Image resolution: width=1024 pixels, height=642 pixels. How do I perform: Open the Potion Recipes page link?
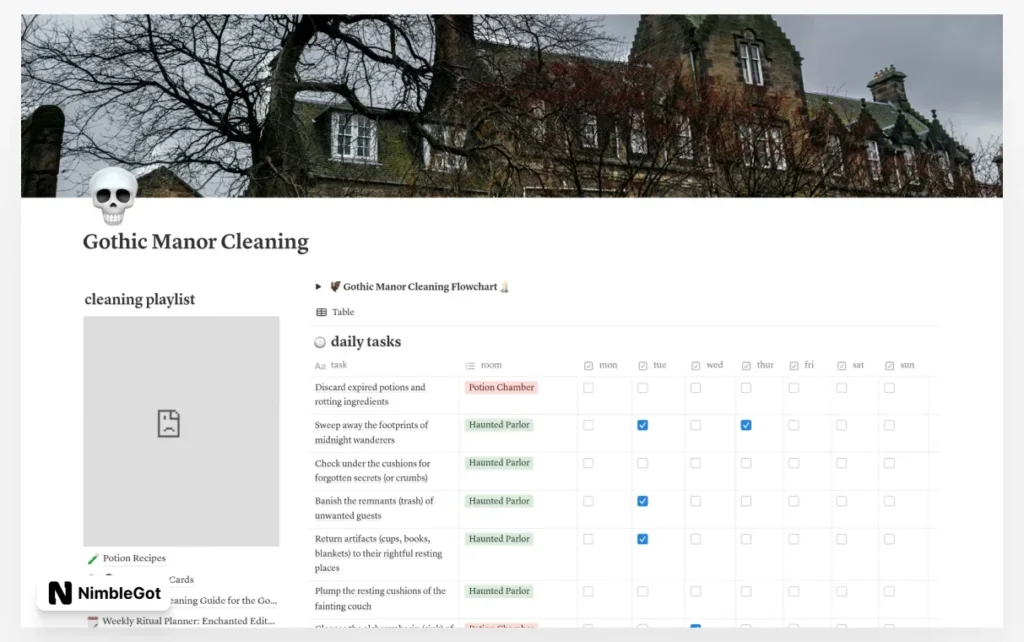tap(134, 558)
